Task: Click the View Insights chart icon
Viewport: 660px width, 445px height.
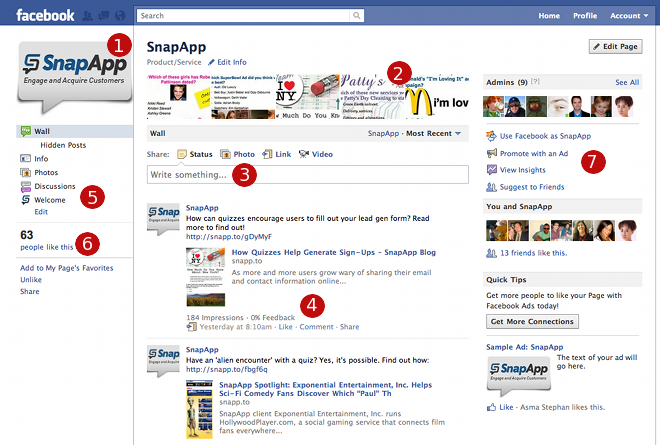Action: [x=491, y=170]
